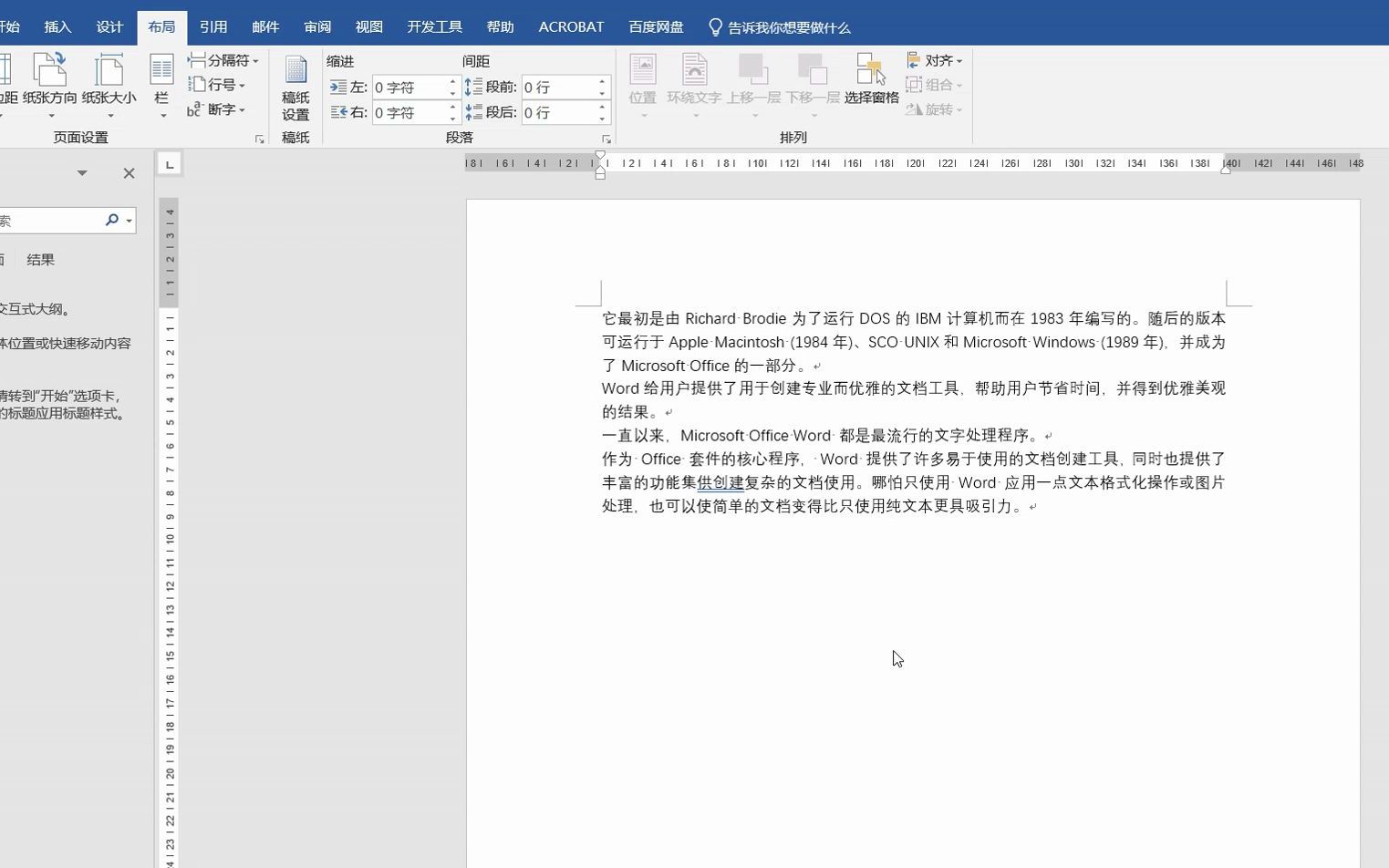This screenshot has width=1389, height=868.
Task: Switch to the 设计 tab
Action: [109, 27]
